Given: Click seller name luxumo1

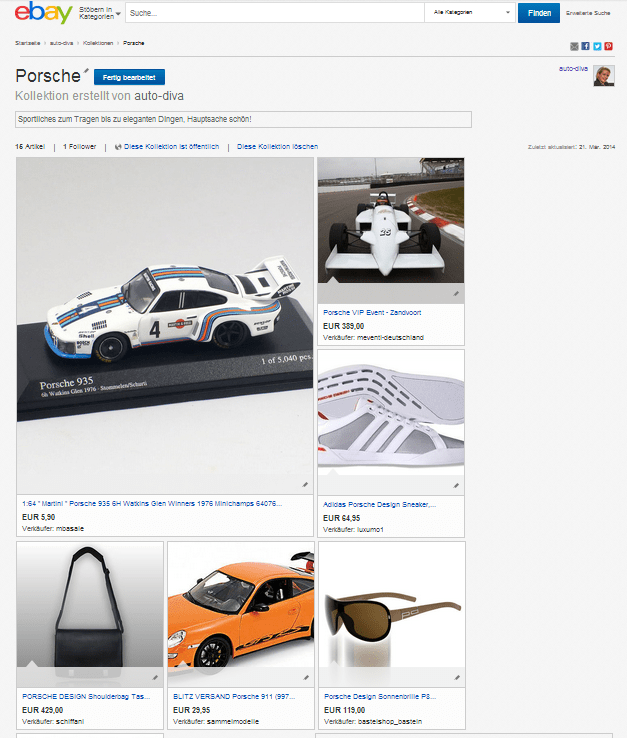Looking at the screenshot, I should 370,529.
